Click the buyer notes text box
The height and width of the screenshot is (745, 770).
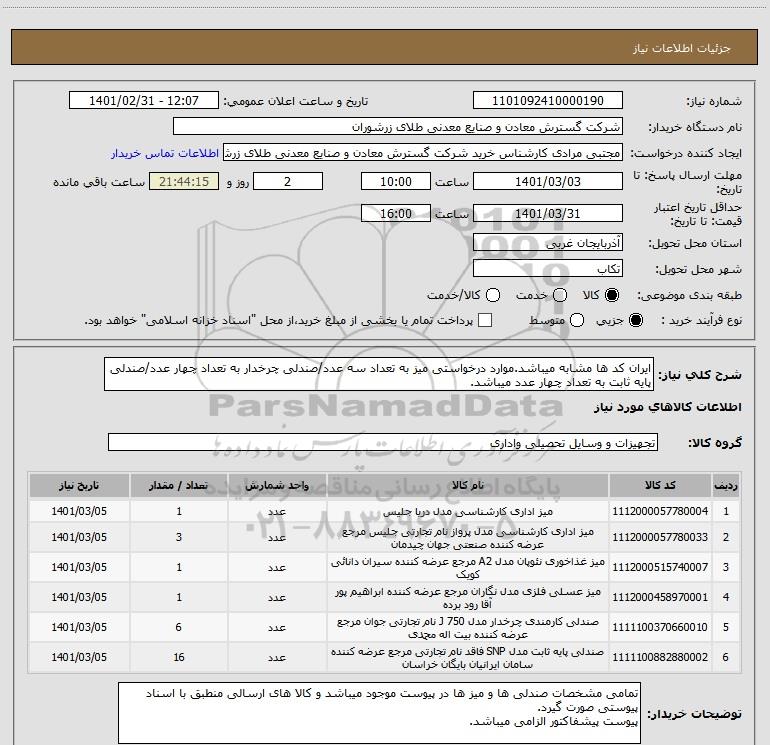379,713
